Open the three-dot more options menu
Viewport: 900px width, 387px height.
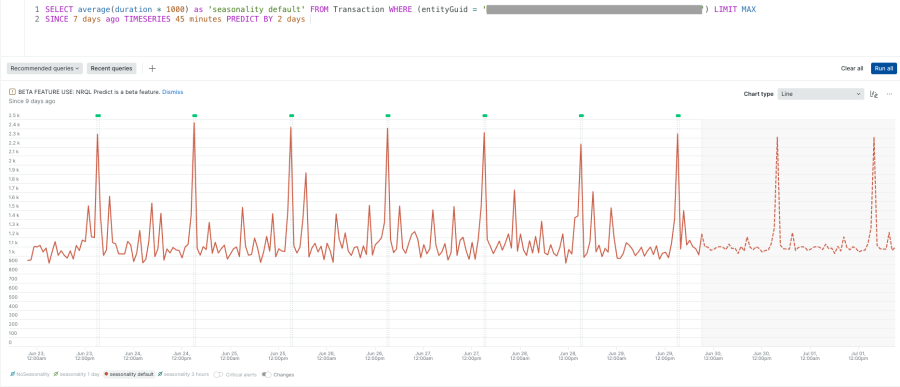890,94
